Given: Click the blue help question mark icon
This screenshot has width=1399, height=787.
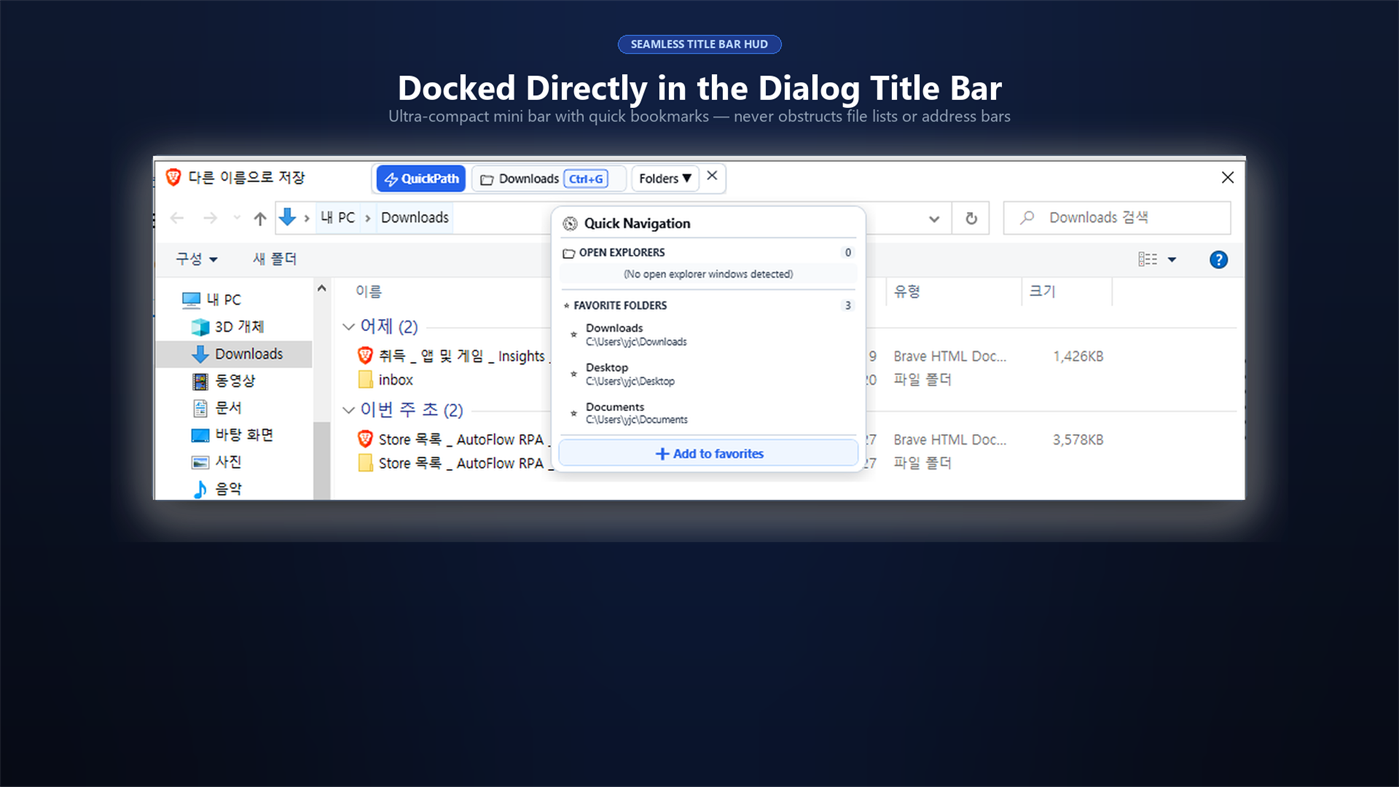Looking at the screenshot, I should pyautogui.click(x=1218, y=259).
